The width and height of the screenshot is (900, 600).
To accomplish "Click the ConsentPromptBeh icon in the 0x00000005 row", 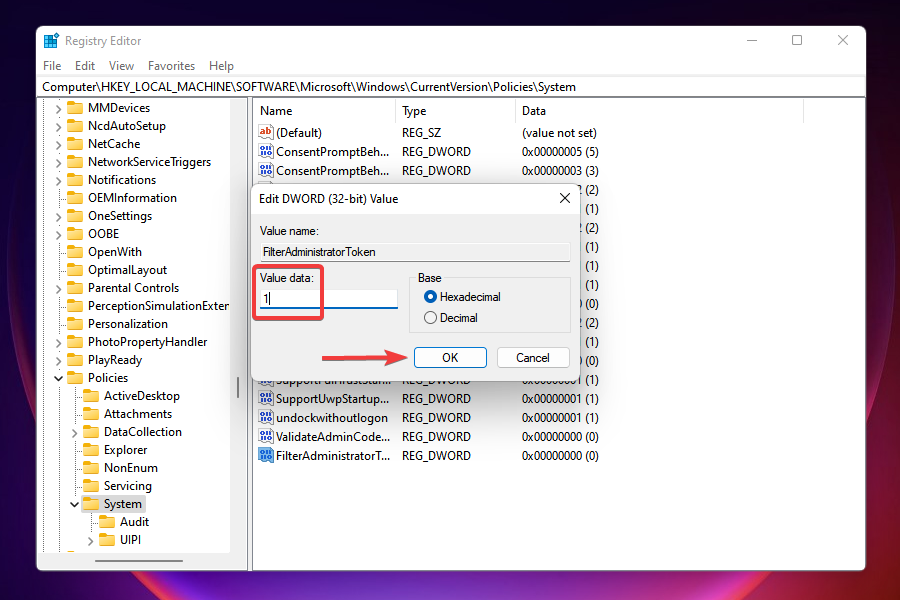I will pyautogui.click(x=265, y=152).
